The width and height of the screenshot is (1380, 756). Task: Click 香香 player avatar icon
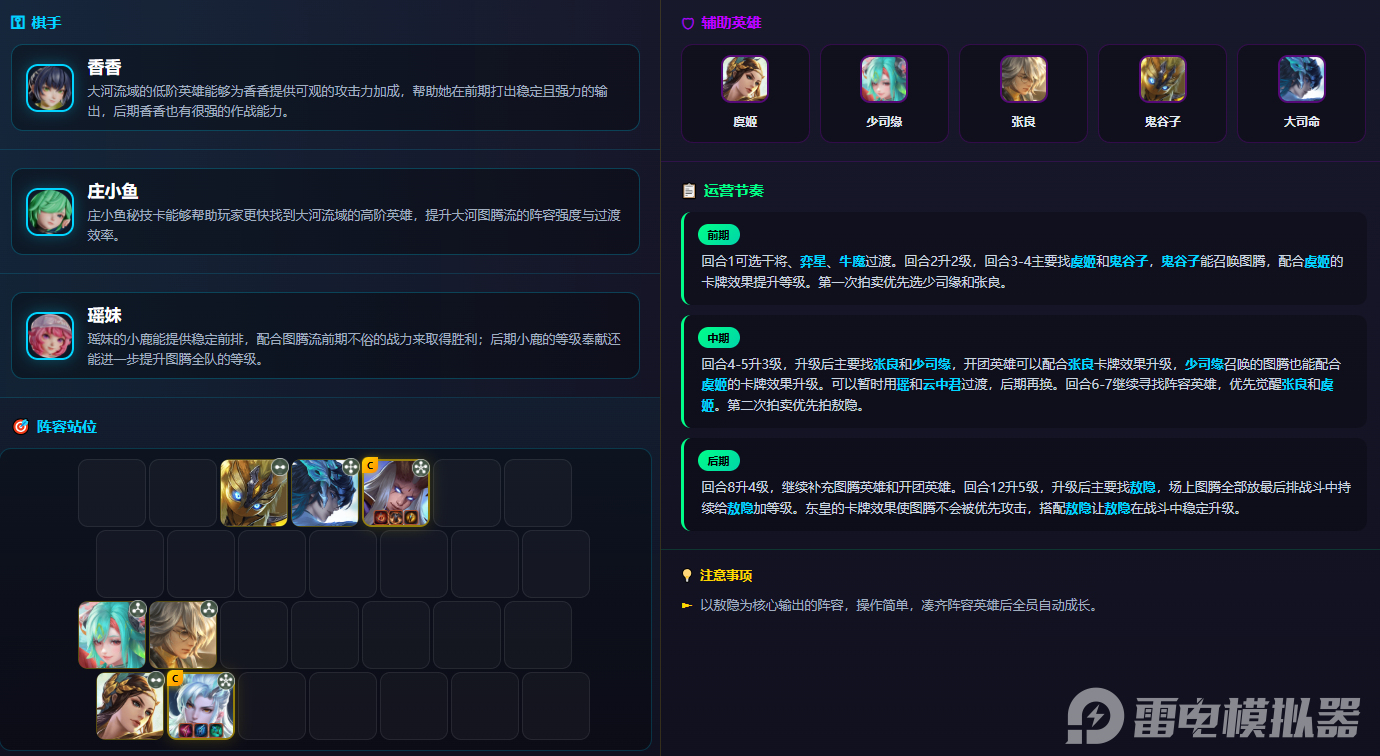click(50, 88)
